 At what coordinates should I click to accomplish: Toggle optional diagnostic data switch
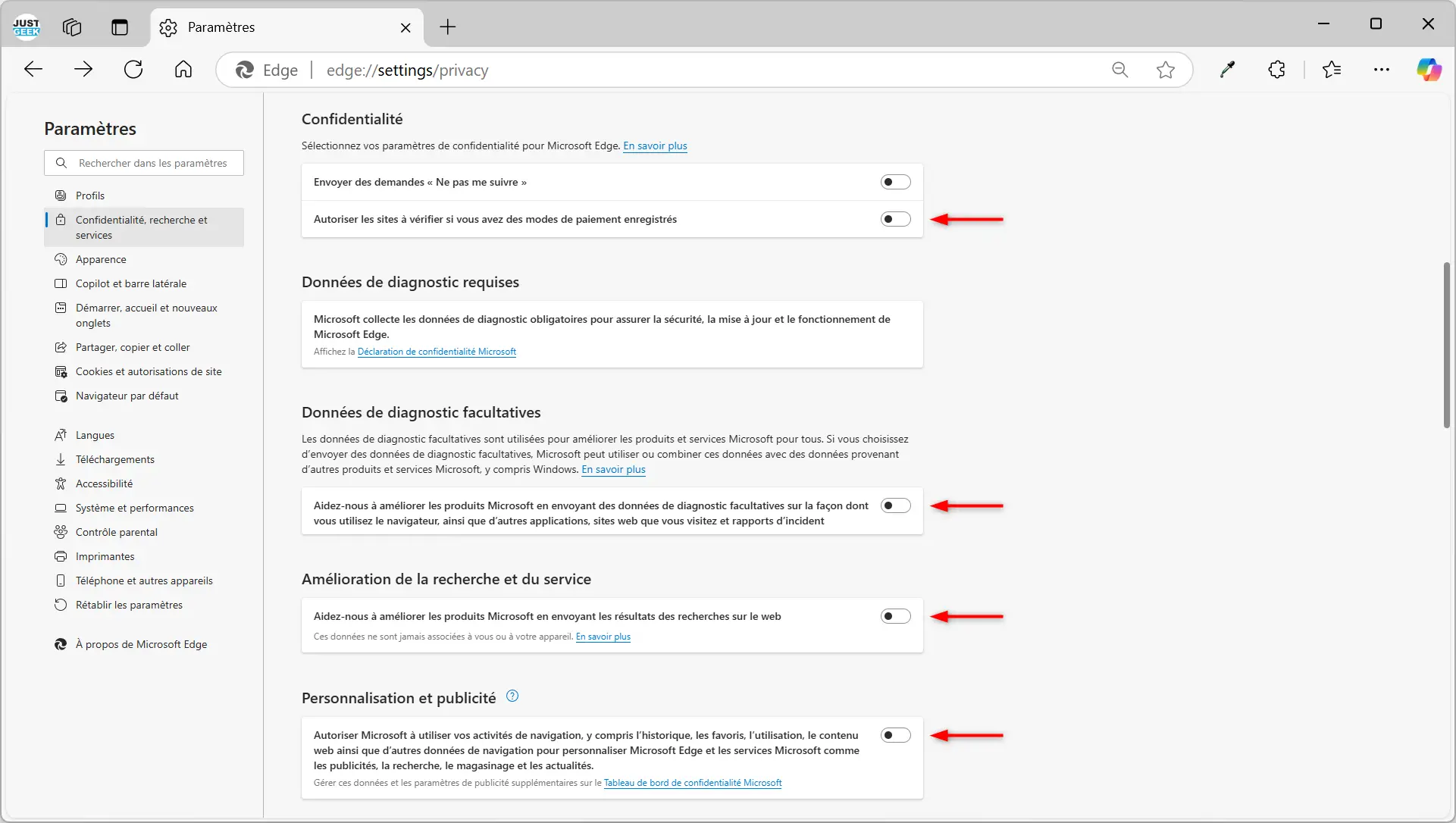tap(895, 505)
